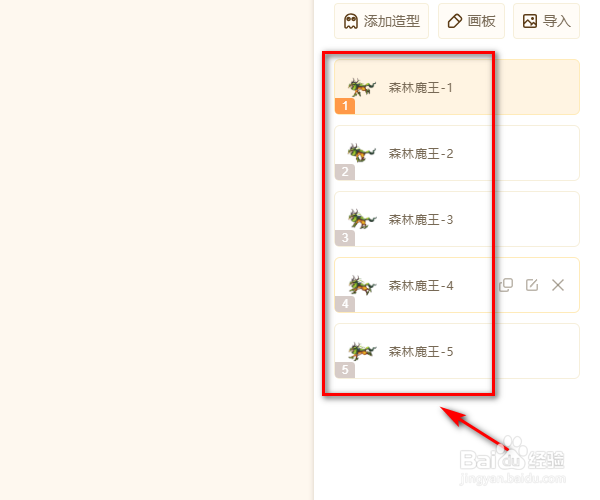
Task: Delete costume 森林鹿王-4 with X icon
Action: click(558, 285)
